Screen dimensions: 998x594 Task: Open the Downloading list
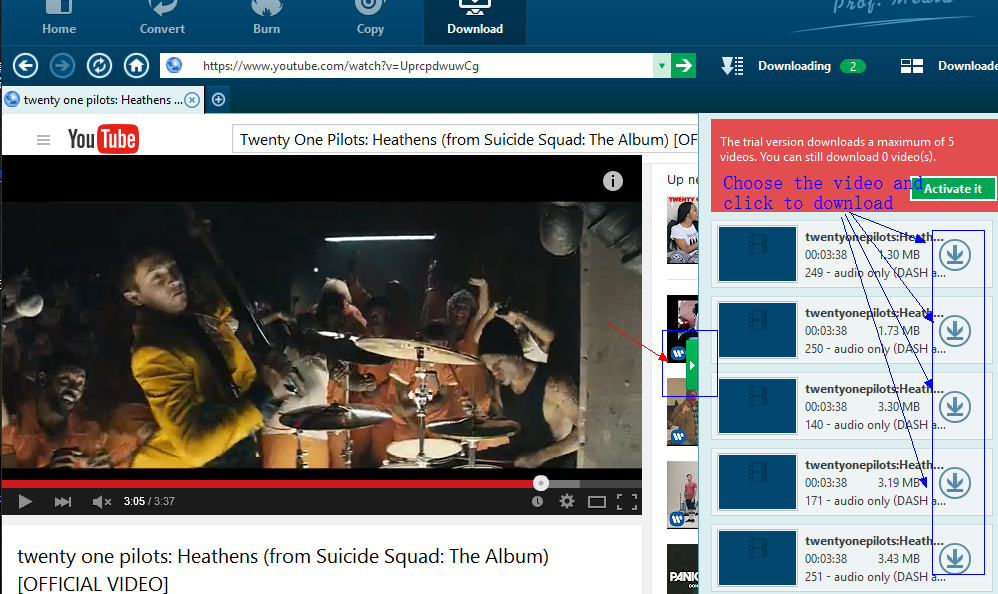tap(794, 66)
